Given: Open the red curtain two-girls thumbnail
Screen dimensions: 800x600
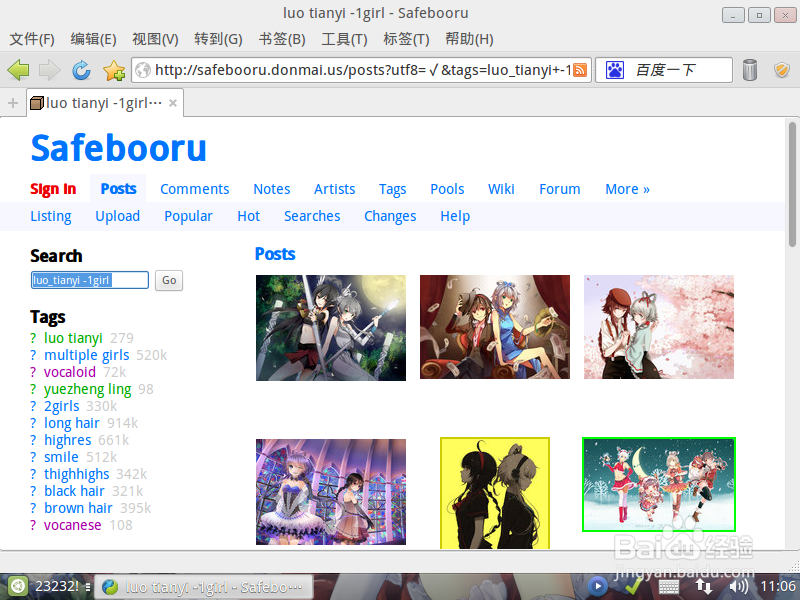Looking at the screenshot, I should pyautogui.click(x=495, y=327).
